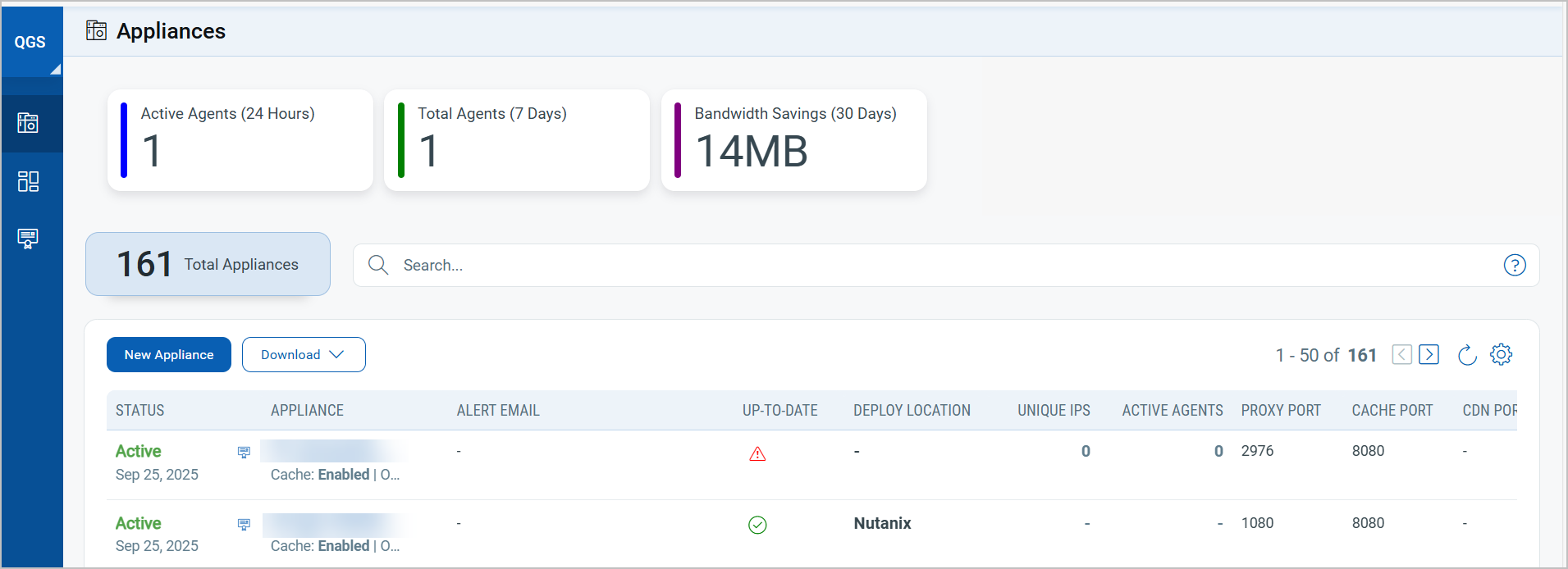The image size is (1568, 569).
Task: Open the Bandwidth Savings (30 Days) card
Action: [793, 140]
